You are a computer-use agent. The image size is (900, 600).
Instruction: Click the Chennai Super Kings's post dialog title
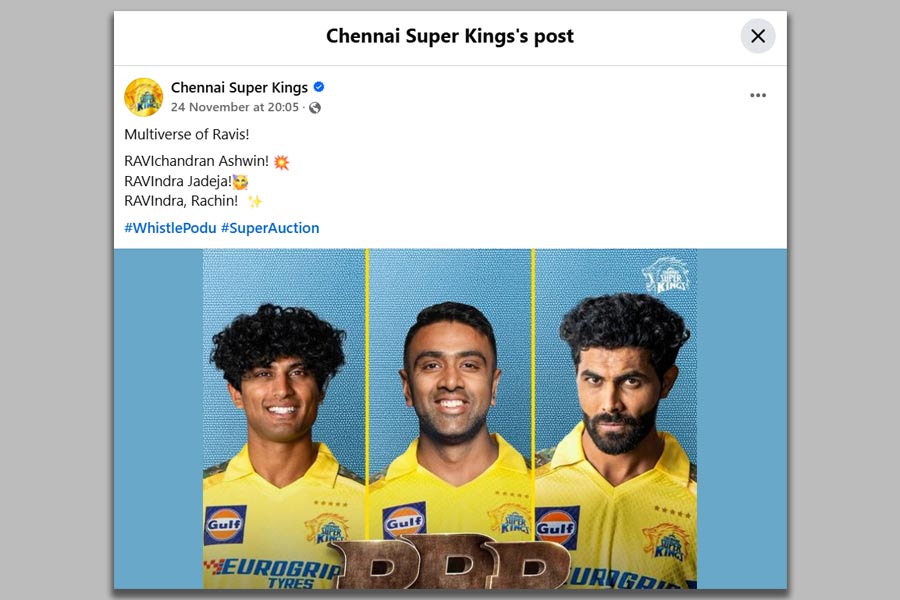(450, 36)
